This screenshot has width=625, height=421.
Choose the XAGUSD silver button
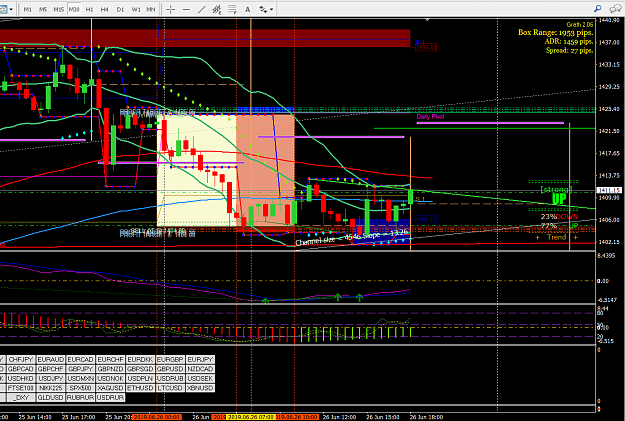pyautogui.click(x=110, y=388)
